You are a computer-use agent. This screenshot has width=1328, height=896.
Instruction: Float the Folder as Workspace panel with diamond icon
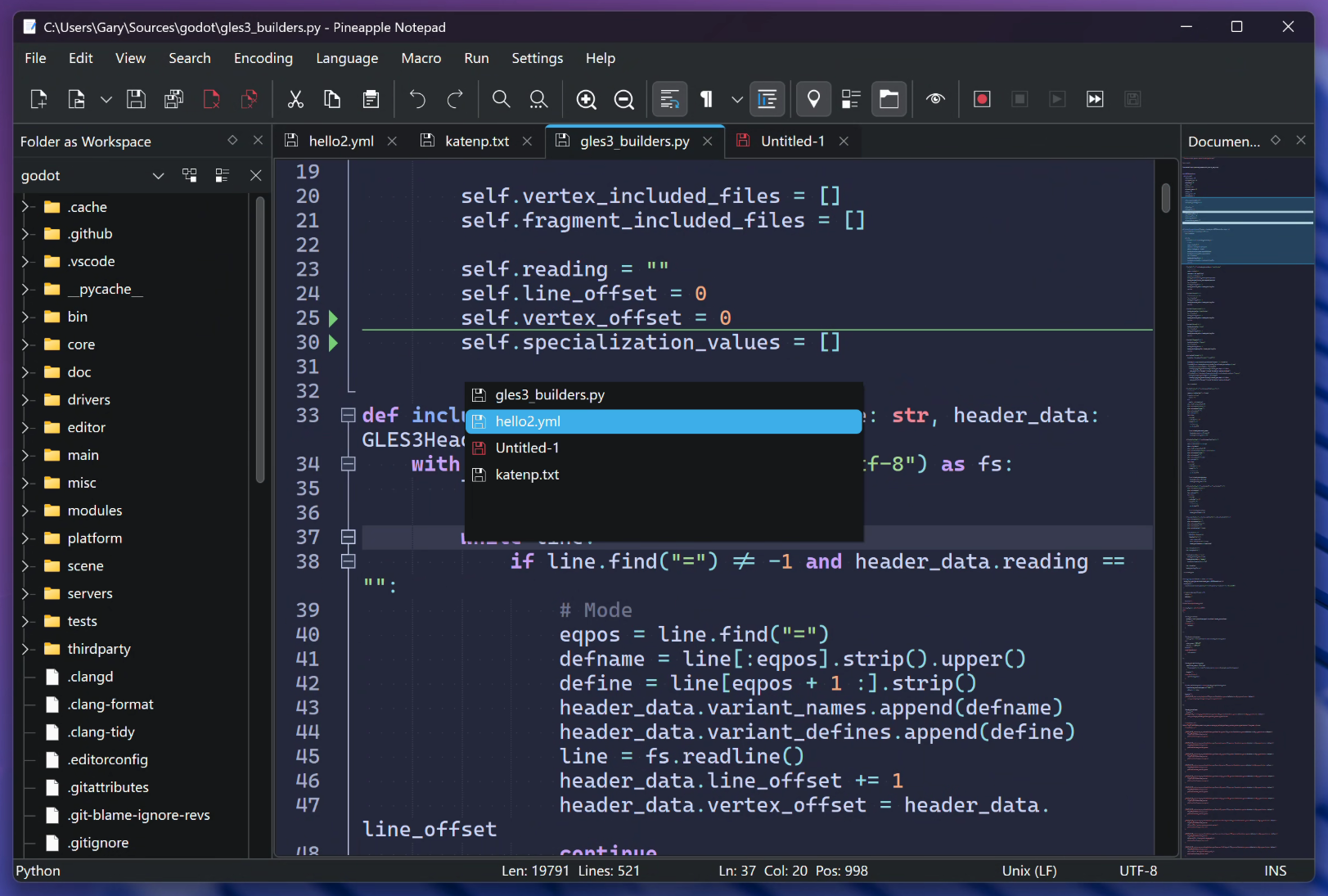232,140
